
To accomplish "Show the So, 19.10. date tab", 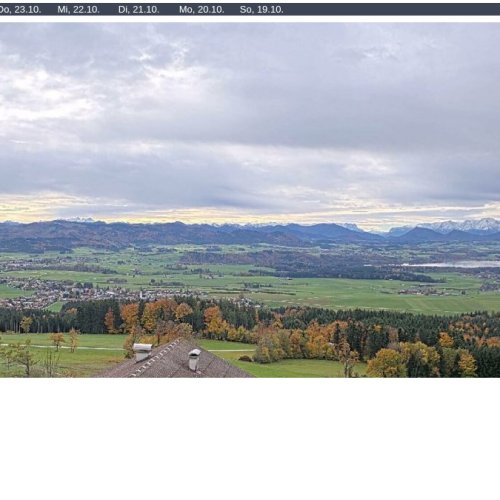I will pyautogui.click(x=262, y=10).
